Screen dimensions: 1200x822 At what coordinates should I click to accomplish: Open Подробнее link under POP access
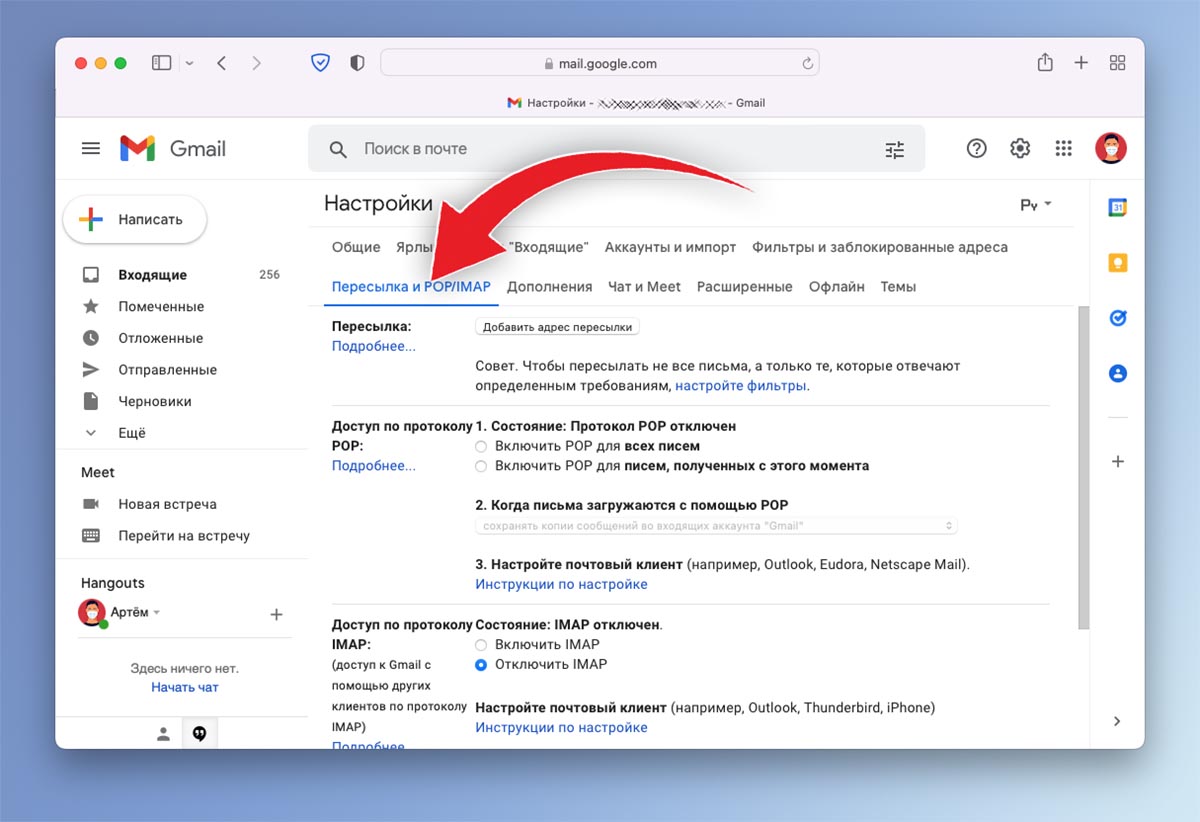[374, 465]
